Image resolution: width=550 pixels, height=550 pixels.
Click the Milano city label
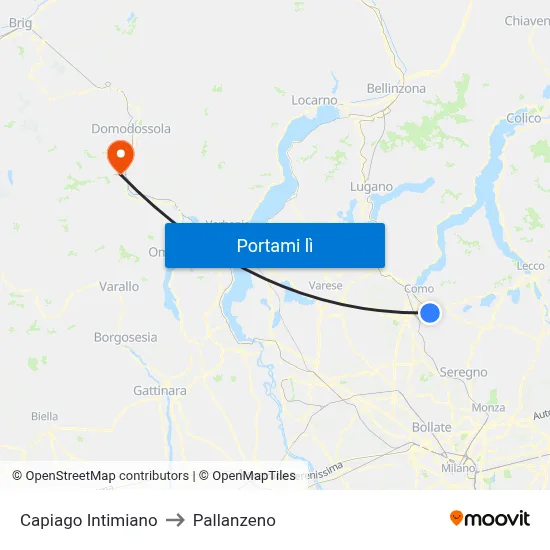(458, 468)
